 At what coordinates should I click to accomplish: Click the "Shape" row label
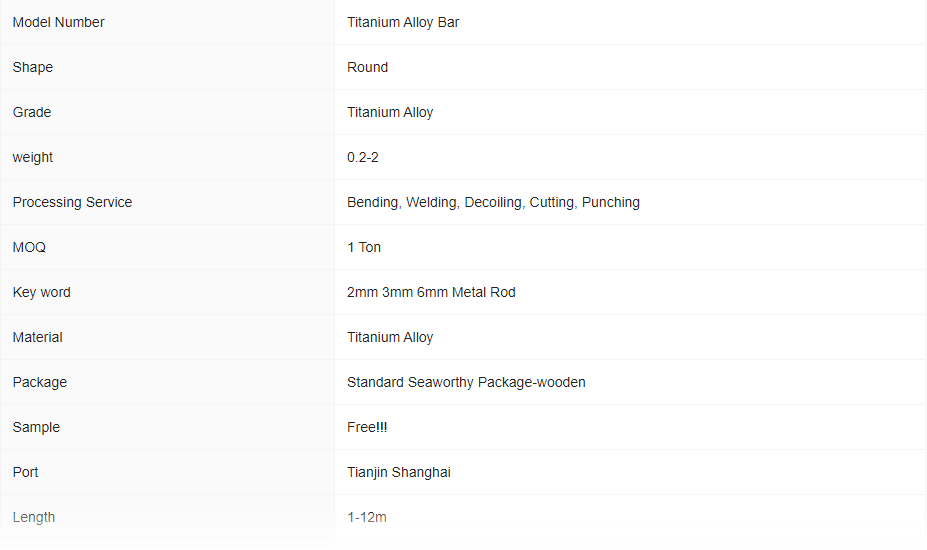[x=33, y=67]
